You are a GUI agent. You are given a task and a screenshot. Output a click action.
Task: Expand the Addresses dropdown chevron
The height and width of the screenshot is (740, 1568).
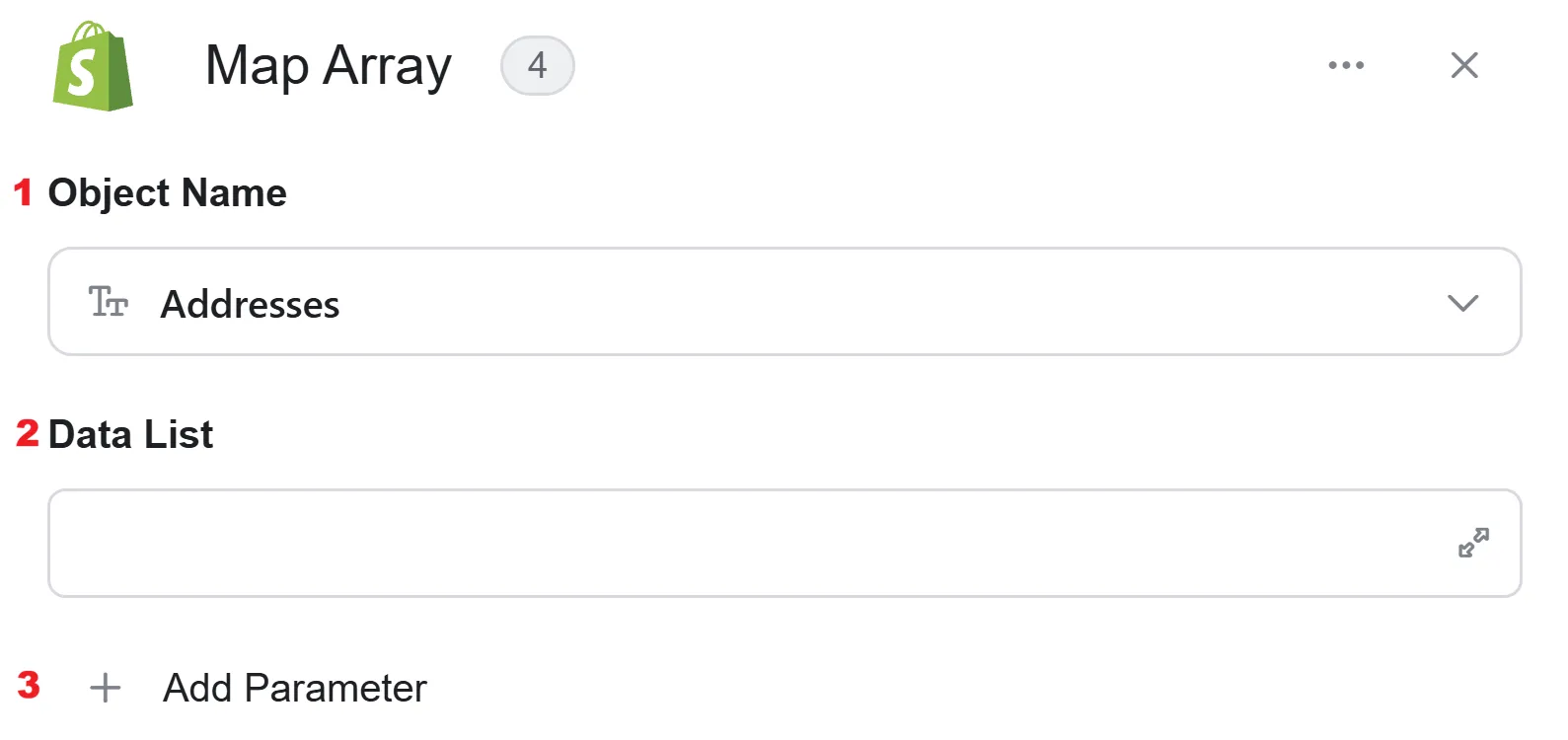coord(1462,303)
